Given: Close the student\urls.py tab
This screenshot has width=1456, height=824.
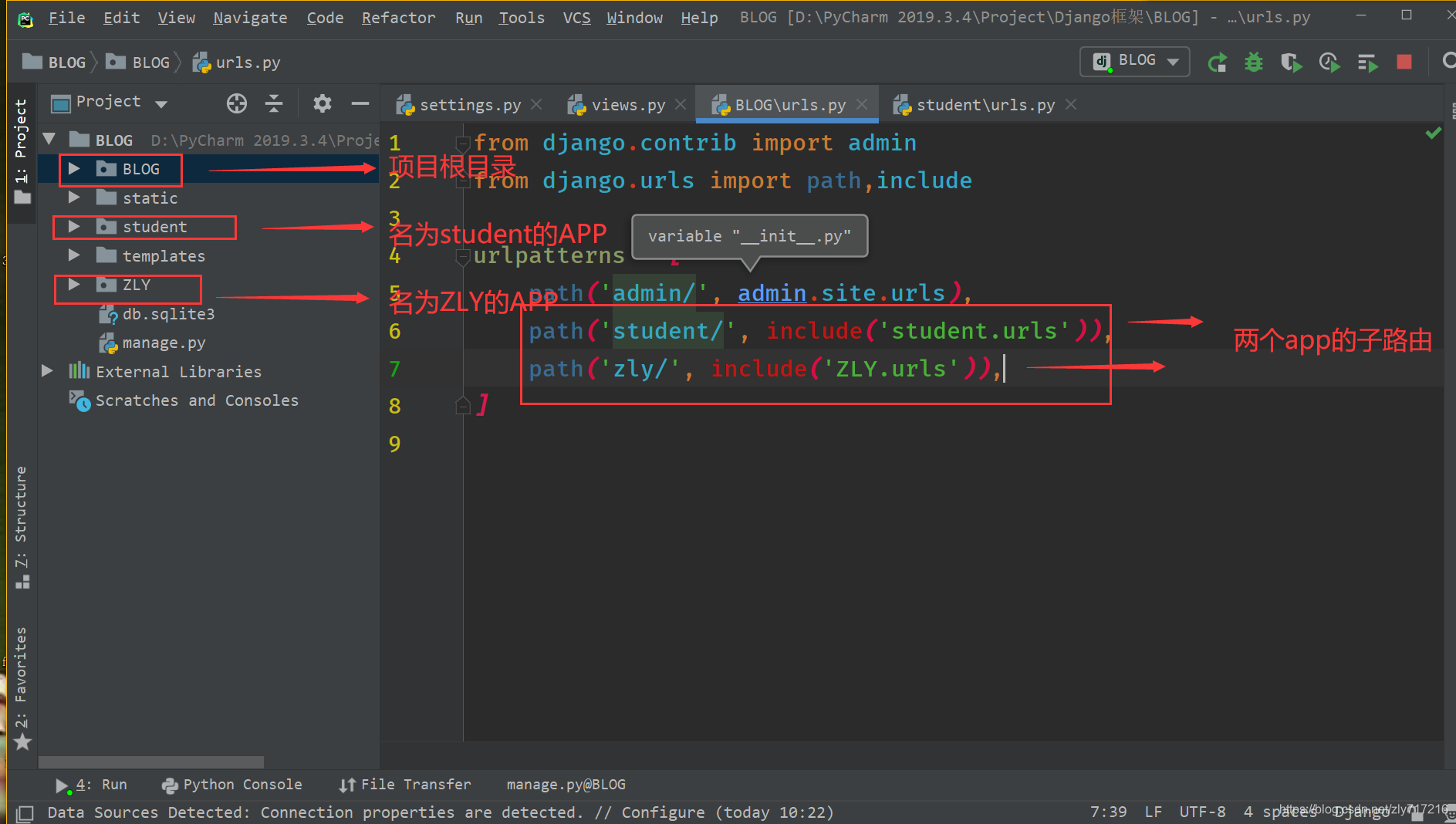Looking at the screenshot, I should 1071,104.
